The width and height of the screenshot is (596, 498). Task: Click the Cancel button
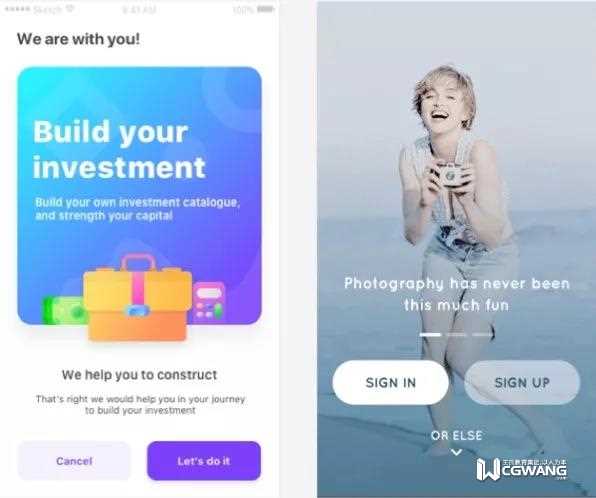[x=74, y=461]
